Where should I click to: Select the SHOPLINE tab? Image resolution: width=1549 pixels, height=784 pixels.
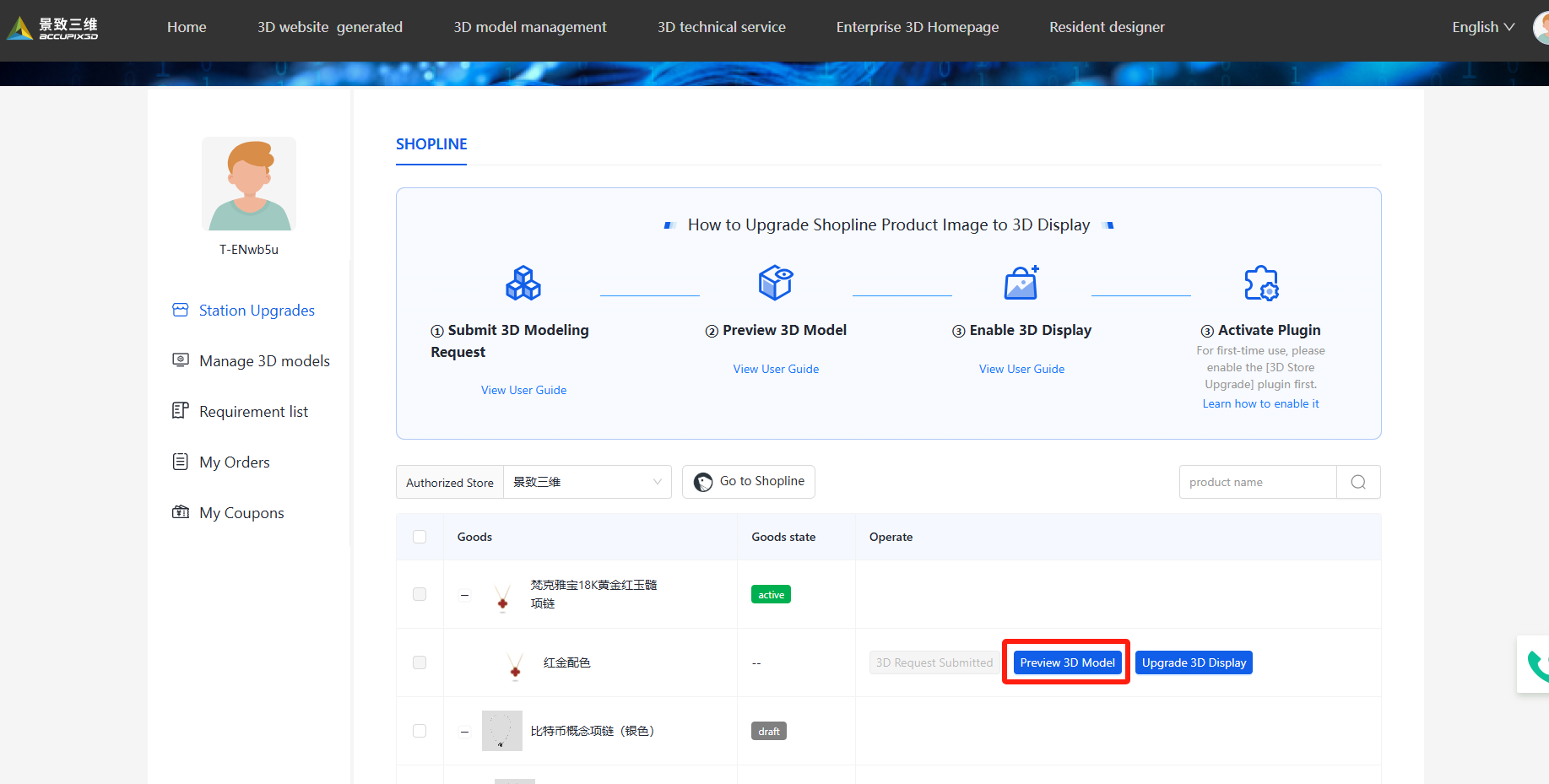point(431,144)
